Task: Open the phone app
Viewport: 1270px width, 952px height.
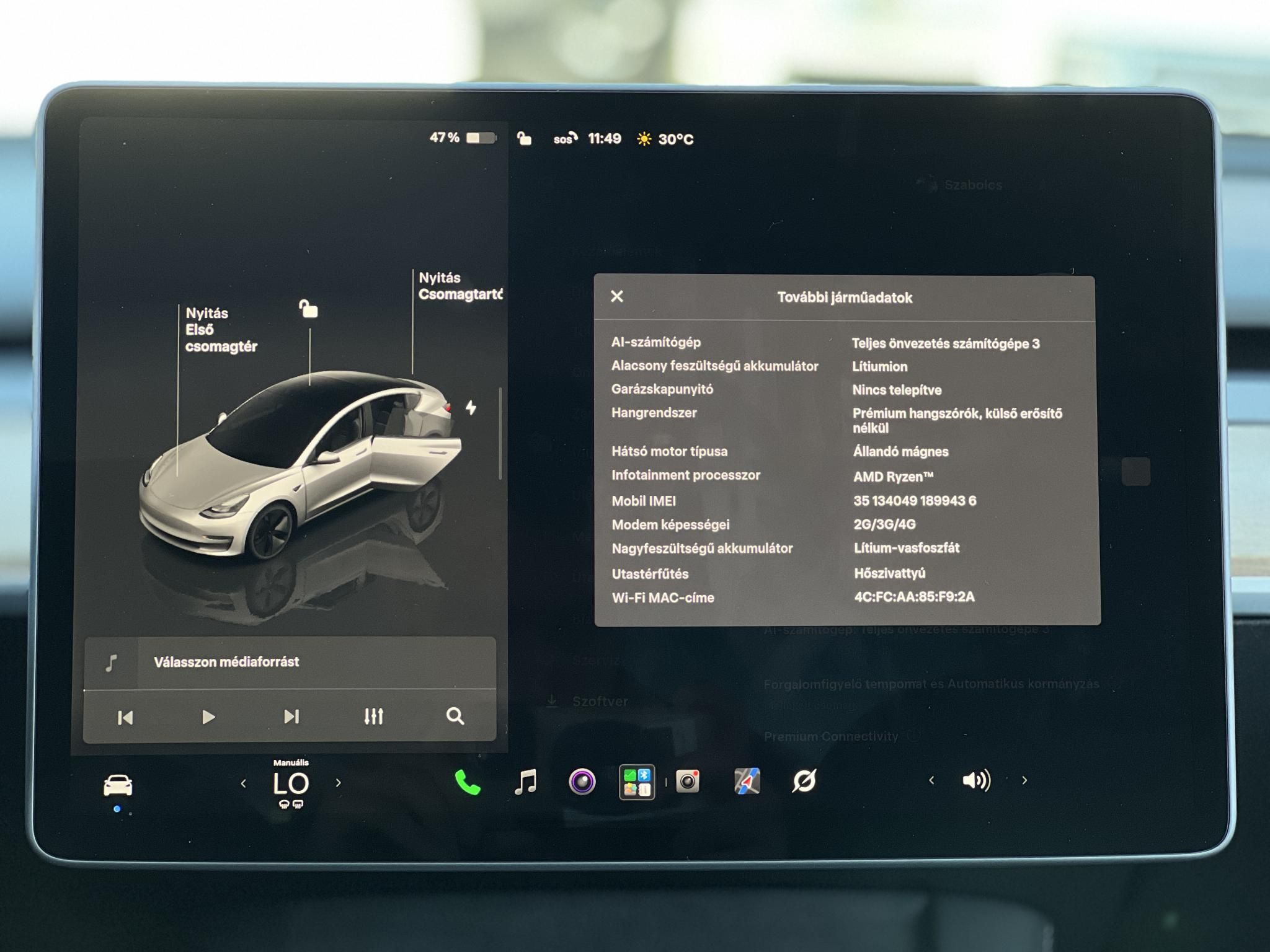Action: click(468, 782)
